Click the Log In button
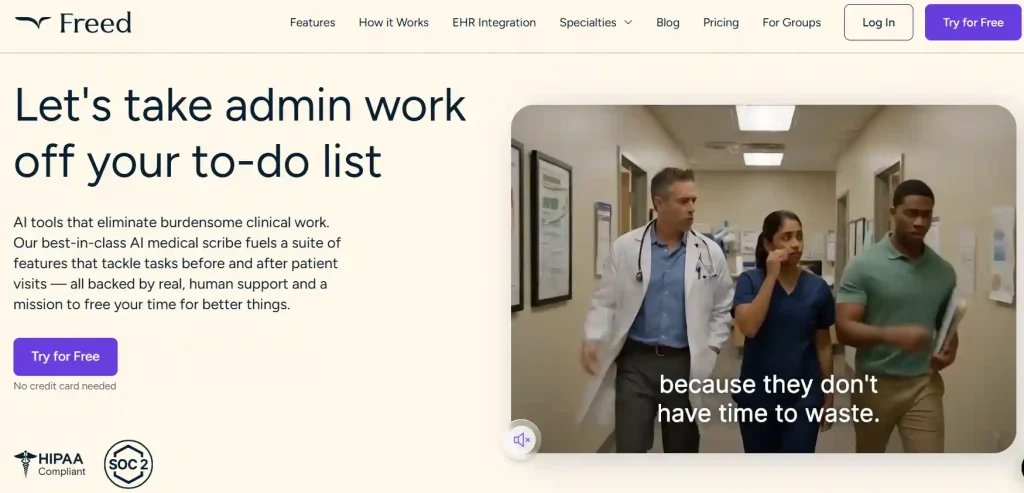 click(x=878, y=22)
